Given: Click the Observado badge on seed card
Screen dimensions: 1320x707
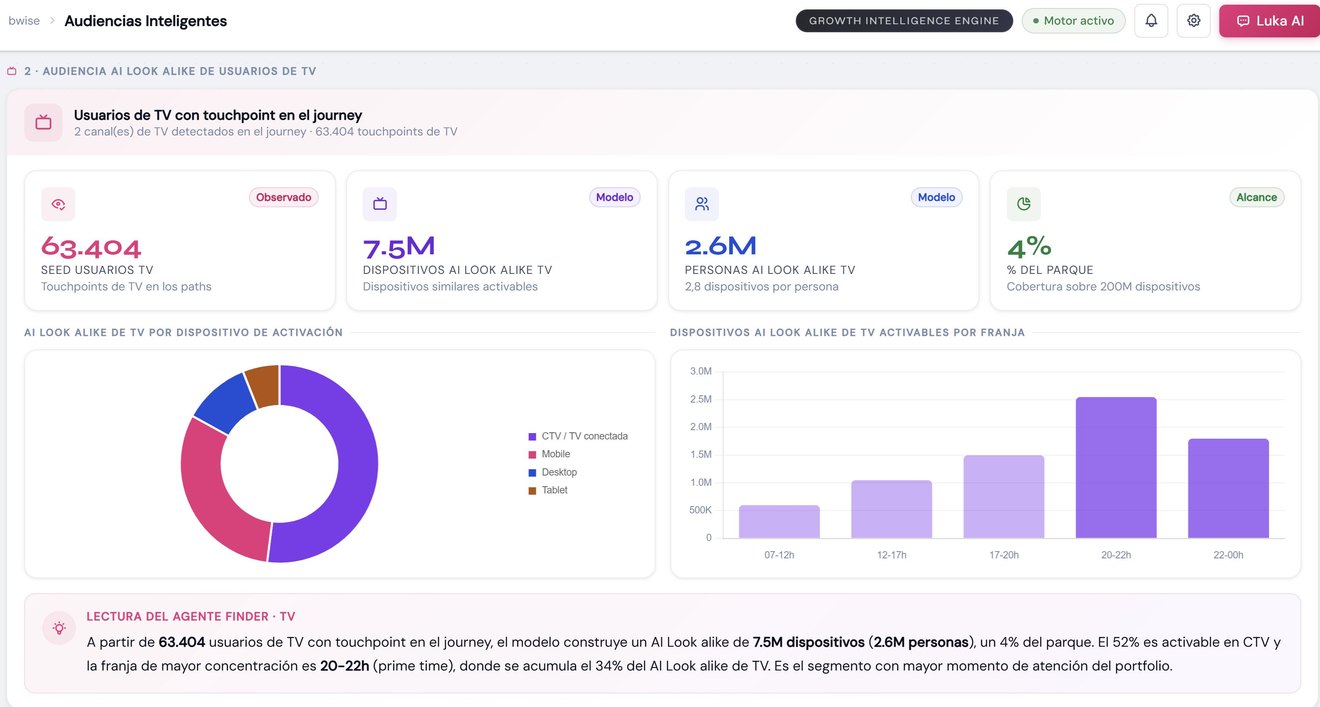Looking at the screenshot, I should [x=284, y=197].
